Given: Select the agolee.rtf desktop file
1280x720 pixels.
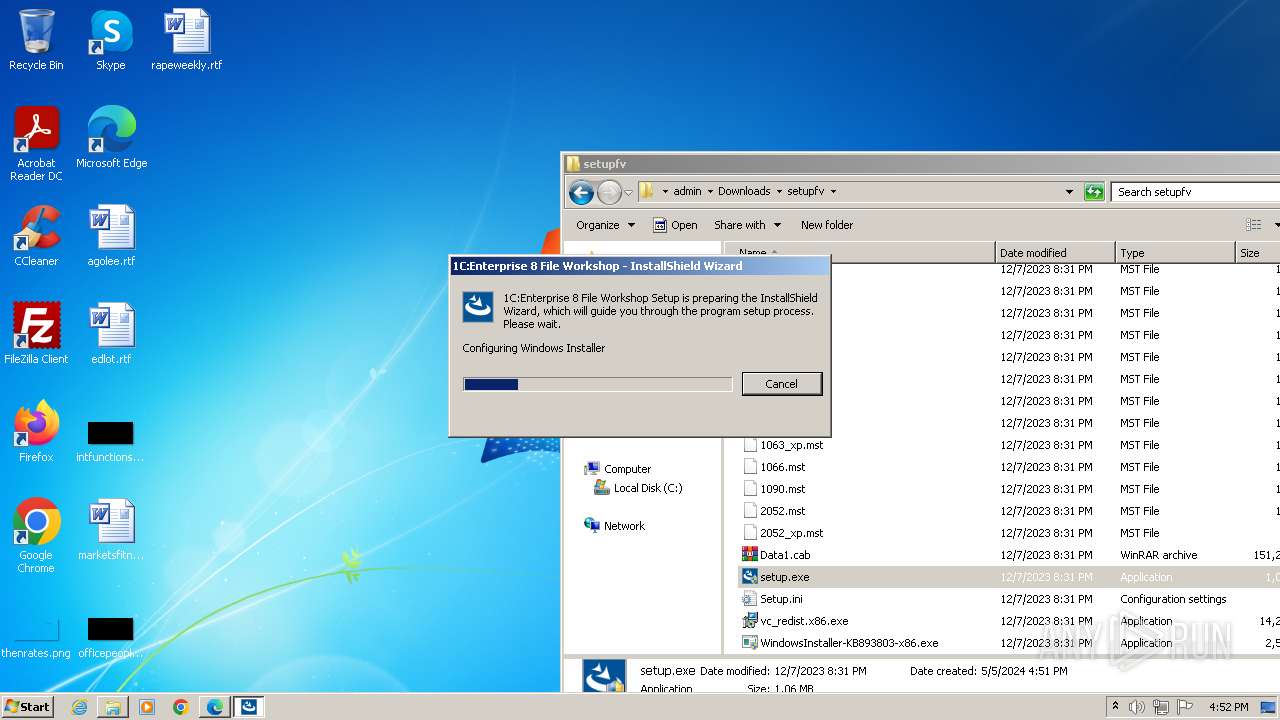Looking at the screenshot, I should click(x=111, y=236).
